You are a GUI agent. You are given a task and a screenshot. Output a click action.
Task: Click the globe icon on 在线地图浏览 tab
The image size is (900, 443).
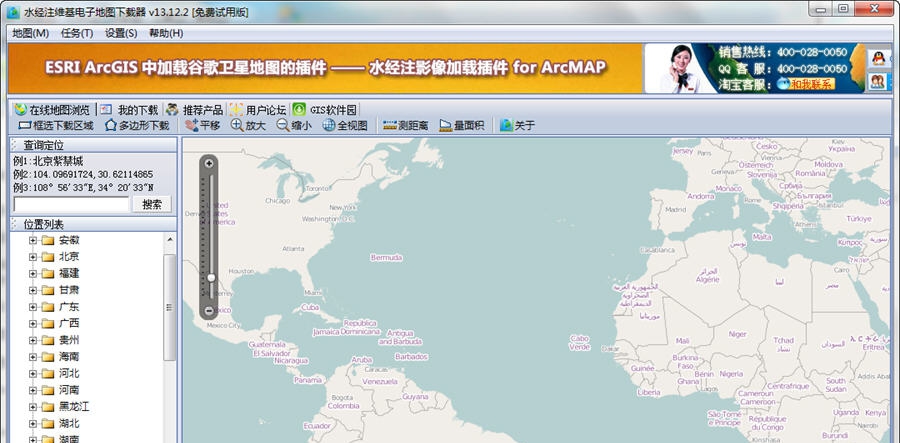(x=21, y=109)
